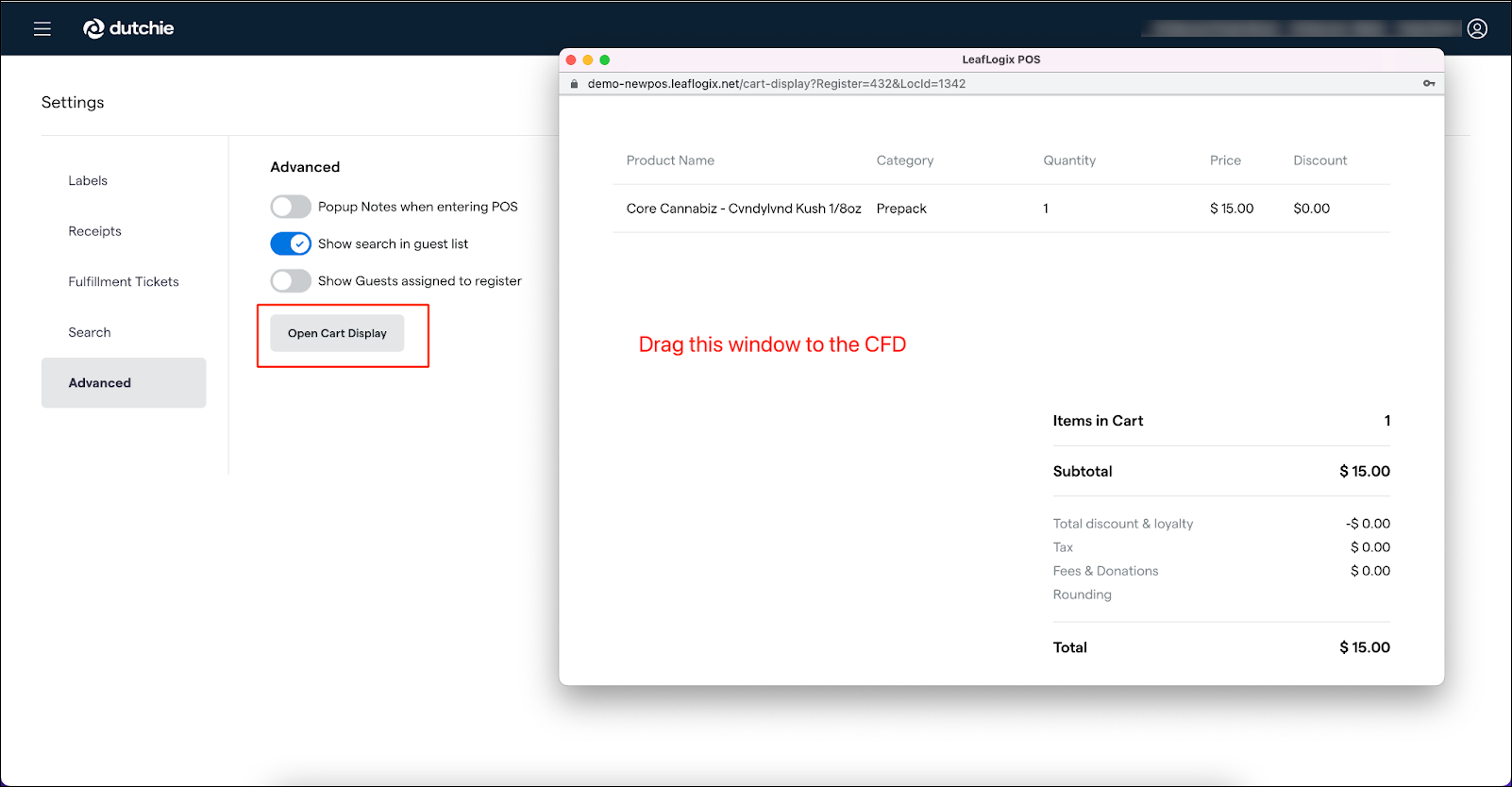The image size is (1512, 787).
Task: Click the $0.00 discount cell in product row
Action: (x=1312, y=209)
